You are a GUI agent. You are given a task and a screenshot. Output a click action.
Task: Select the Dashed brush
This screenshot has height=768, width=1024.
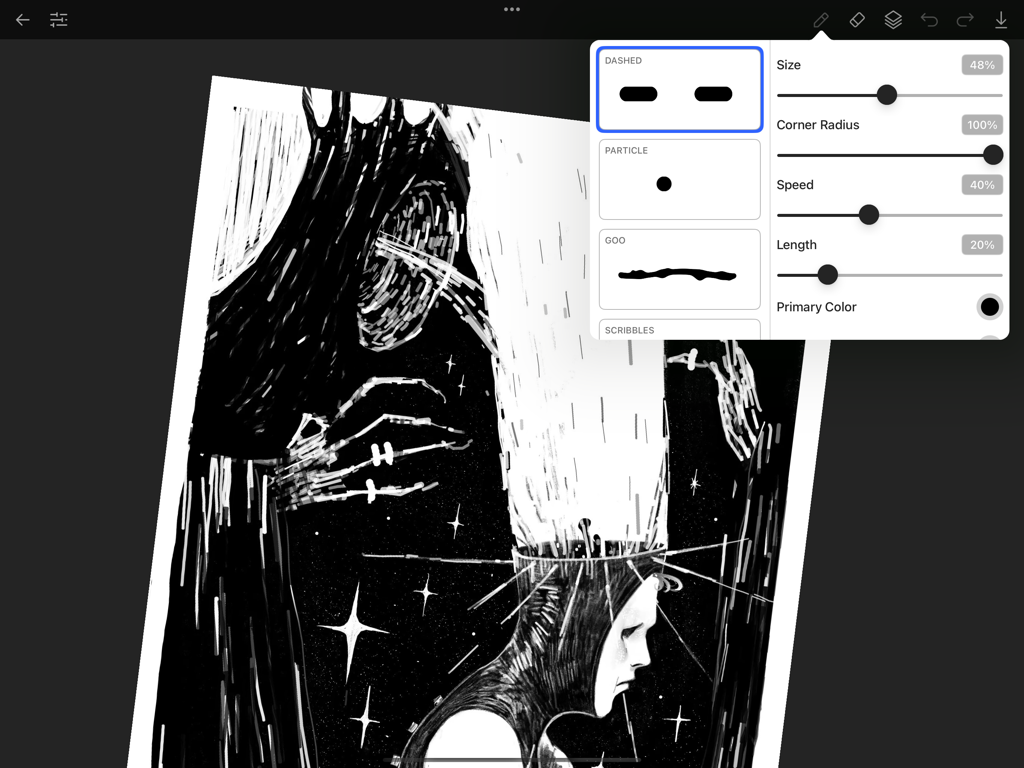click(679, 89)
